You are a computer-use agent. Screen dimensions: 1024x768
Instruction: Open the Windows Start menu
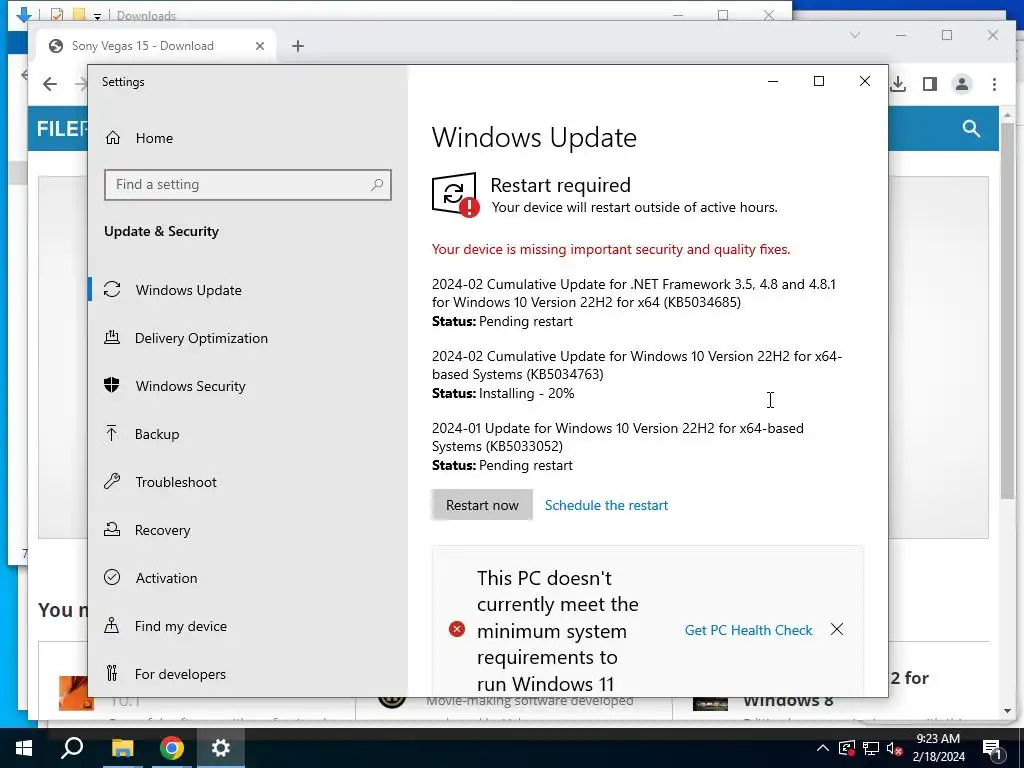24,748
